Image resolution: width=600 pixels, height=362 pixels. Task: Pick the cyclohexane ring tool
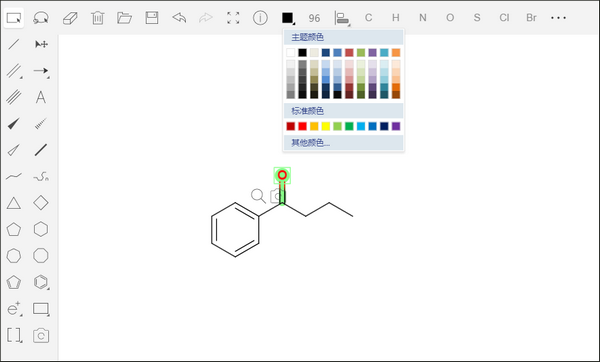(x=41, y=229)
